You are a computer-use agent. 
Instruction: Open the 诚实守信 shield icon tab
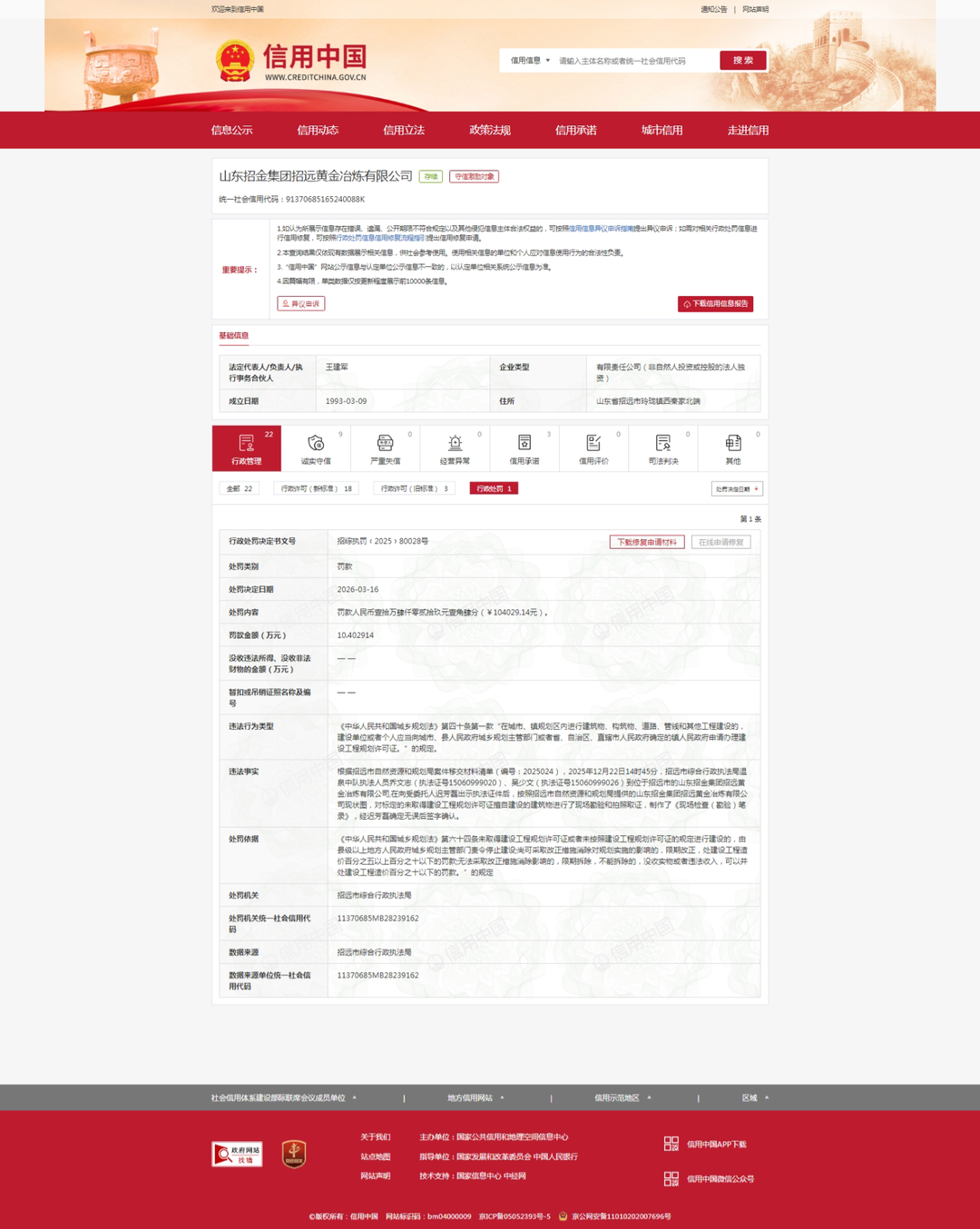click(316, 443)
